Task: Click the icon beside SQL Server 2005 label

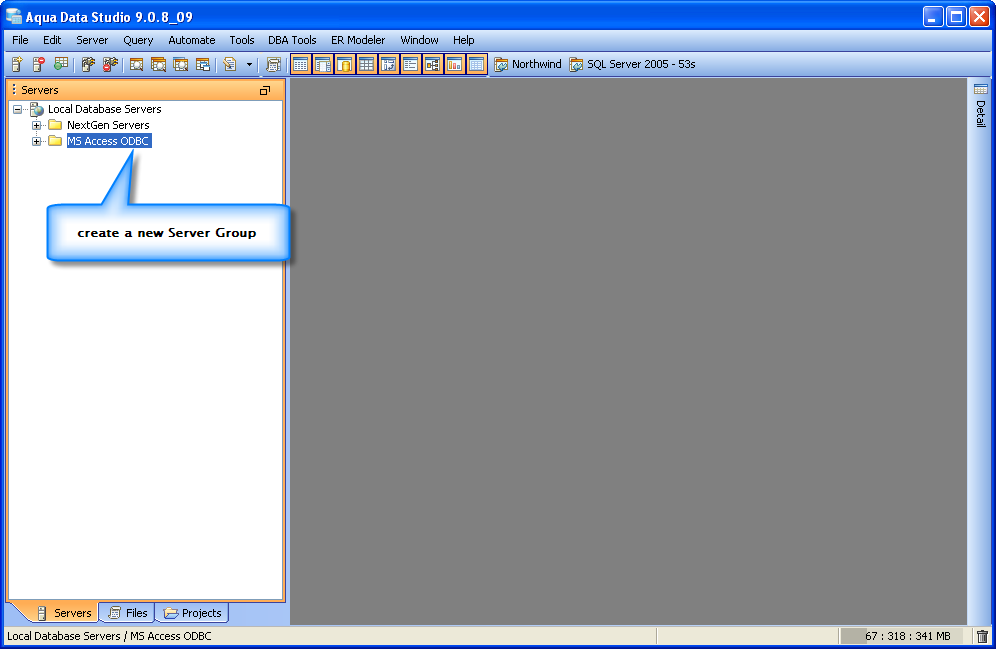Action: click(x=576, y=65)
